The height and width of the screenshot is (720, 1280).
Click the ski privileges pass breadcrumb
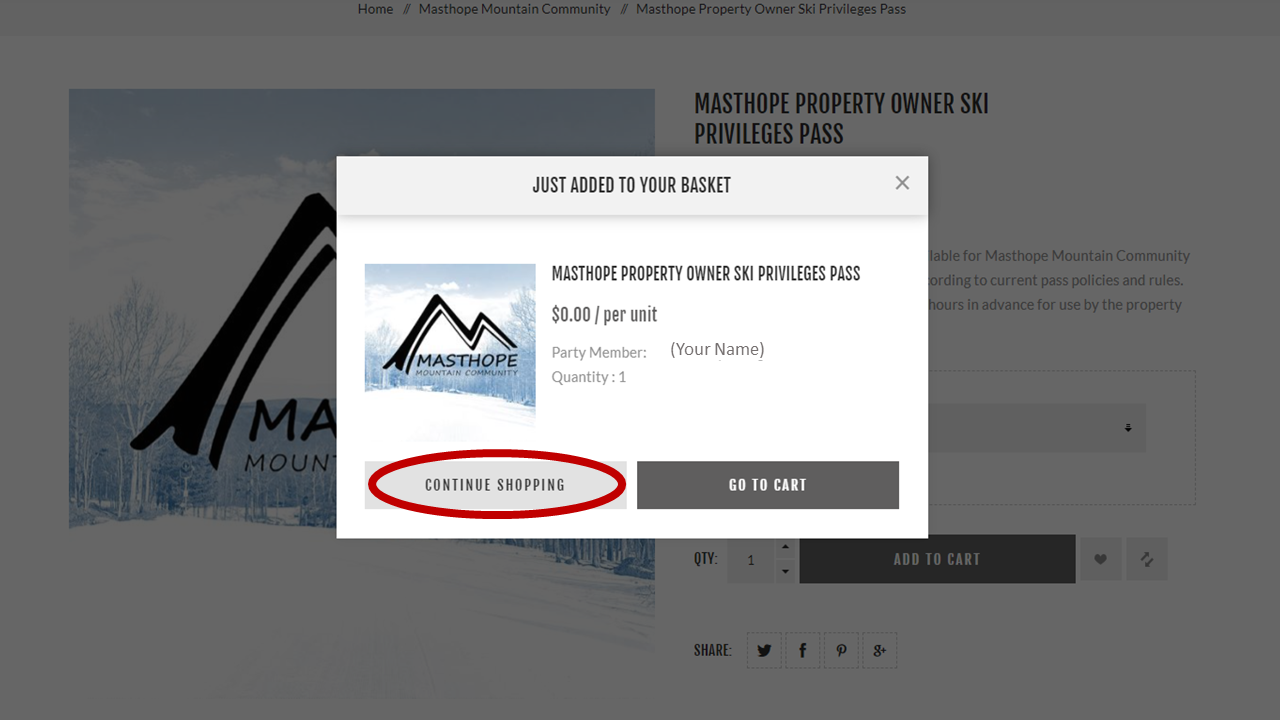pyautogui.click(x=771, y=9)
